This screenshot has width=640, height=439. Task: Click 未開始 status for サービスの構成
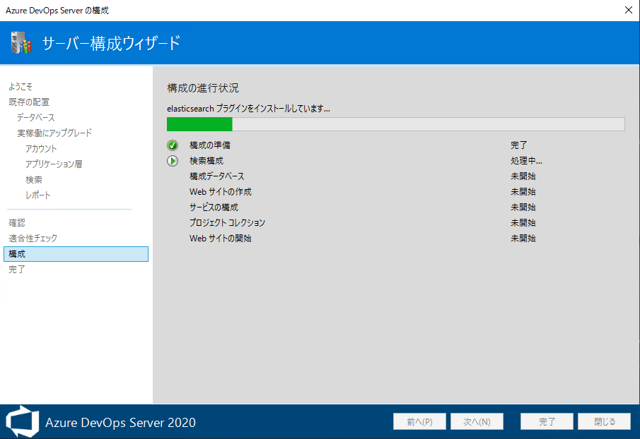[523, 207]
